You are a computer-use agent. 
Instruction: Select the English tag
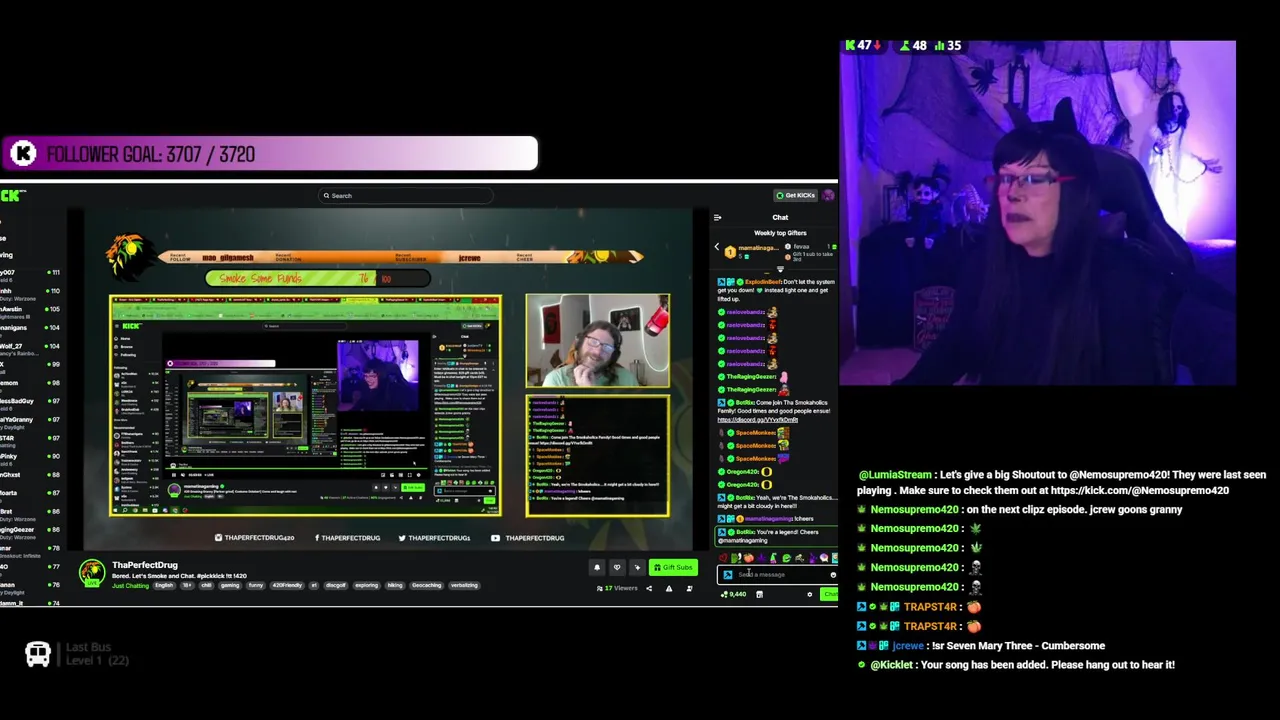tap(164, 585)
